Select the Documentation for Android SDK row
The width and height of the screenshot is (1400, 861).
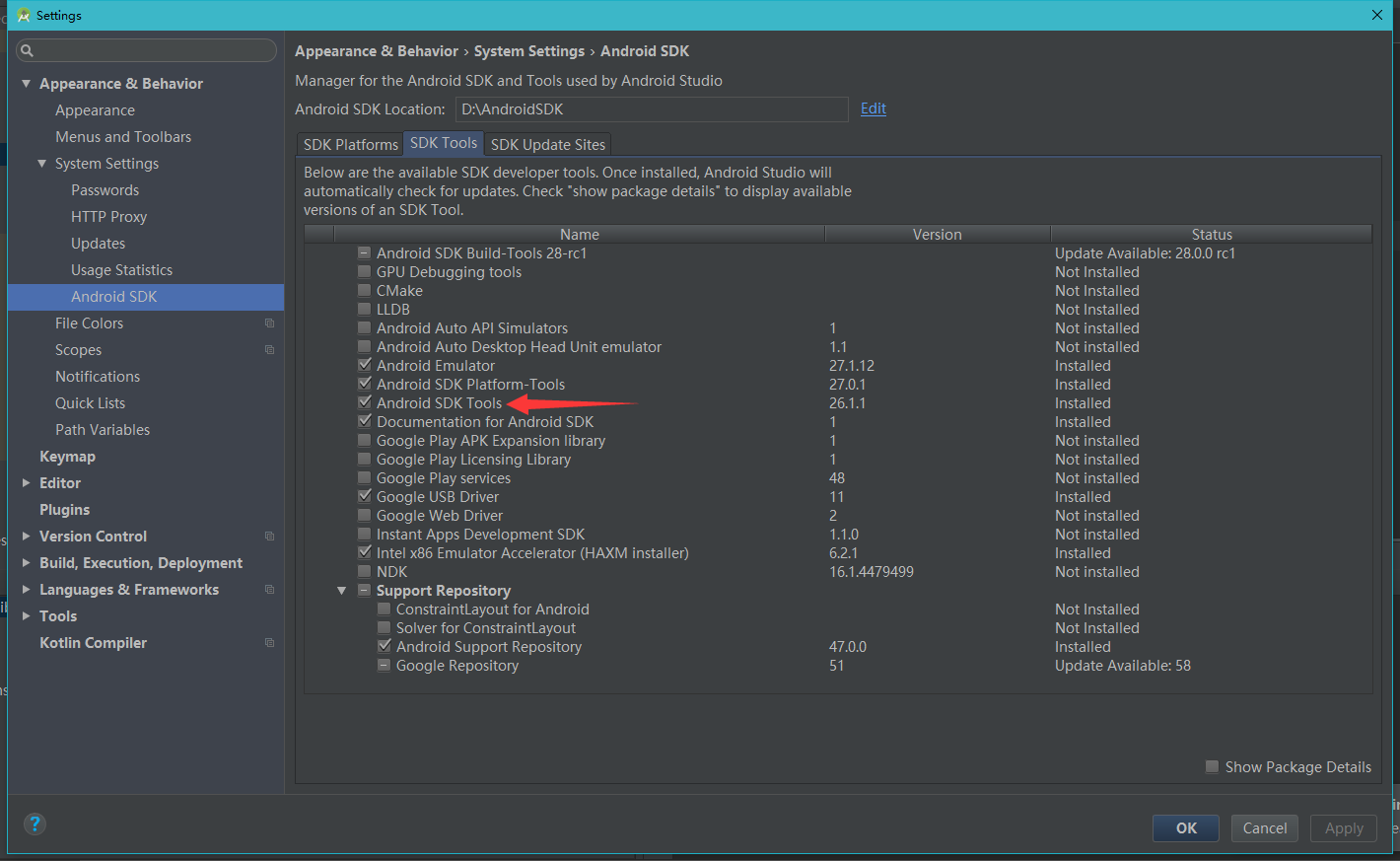838,422
